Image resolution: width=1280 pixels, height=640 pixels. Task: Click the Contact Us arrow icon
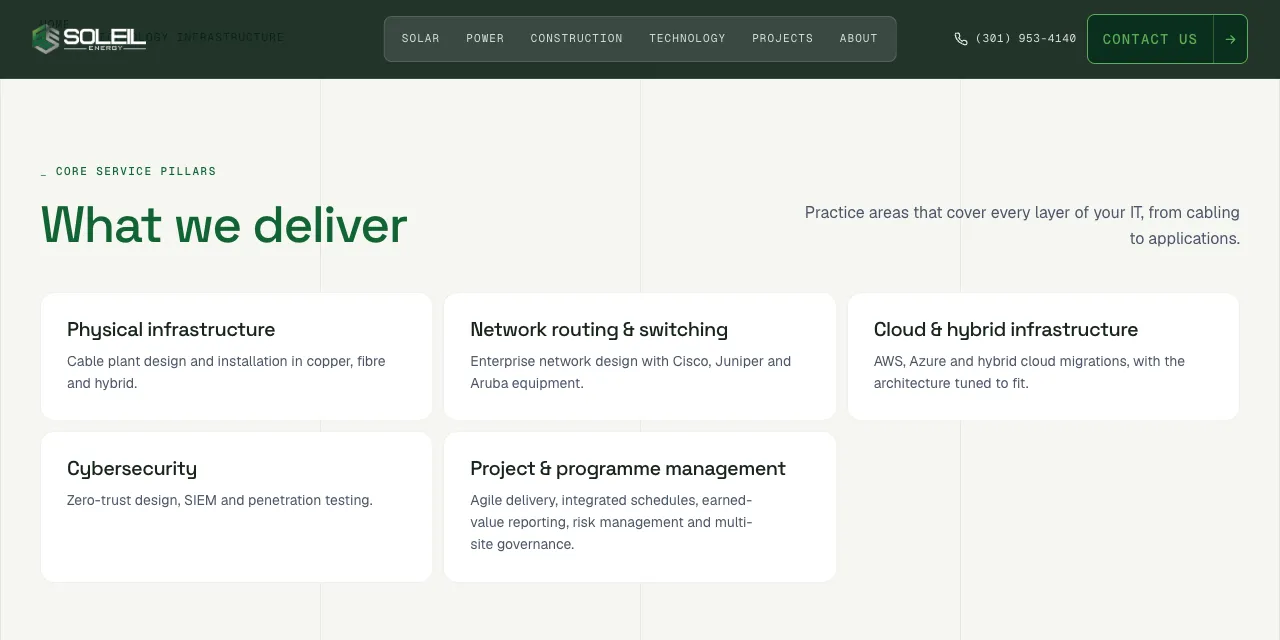tap(1230, 39)
